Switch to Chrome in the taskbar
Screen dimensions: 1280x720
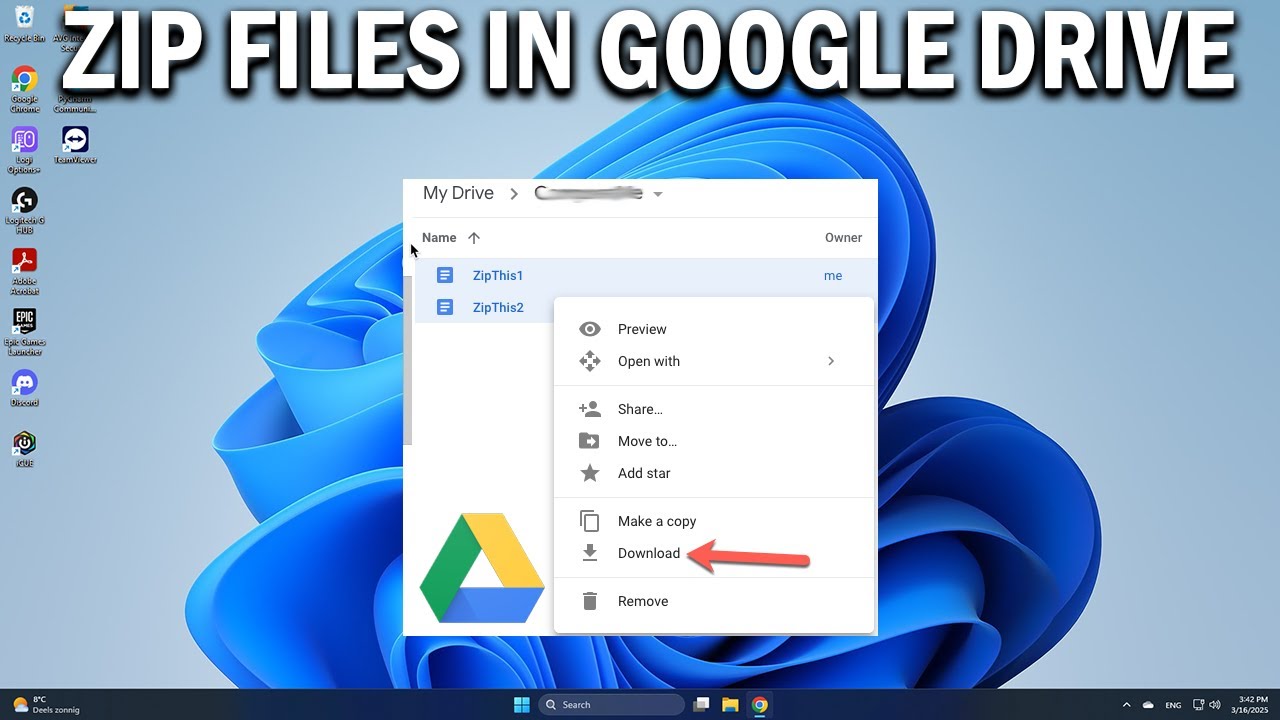tap(759, 705)
